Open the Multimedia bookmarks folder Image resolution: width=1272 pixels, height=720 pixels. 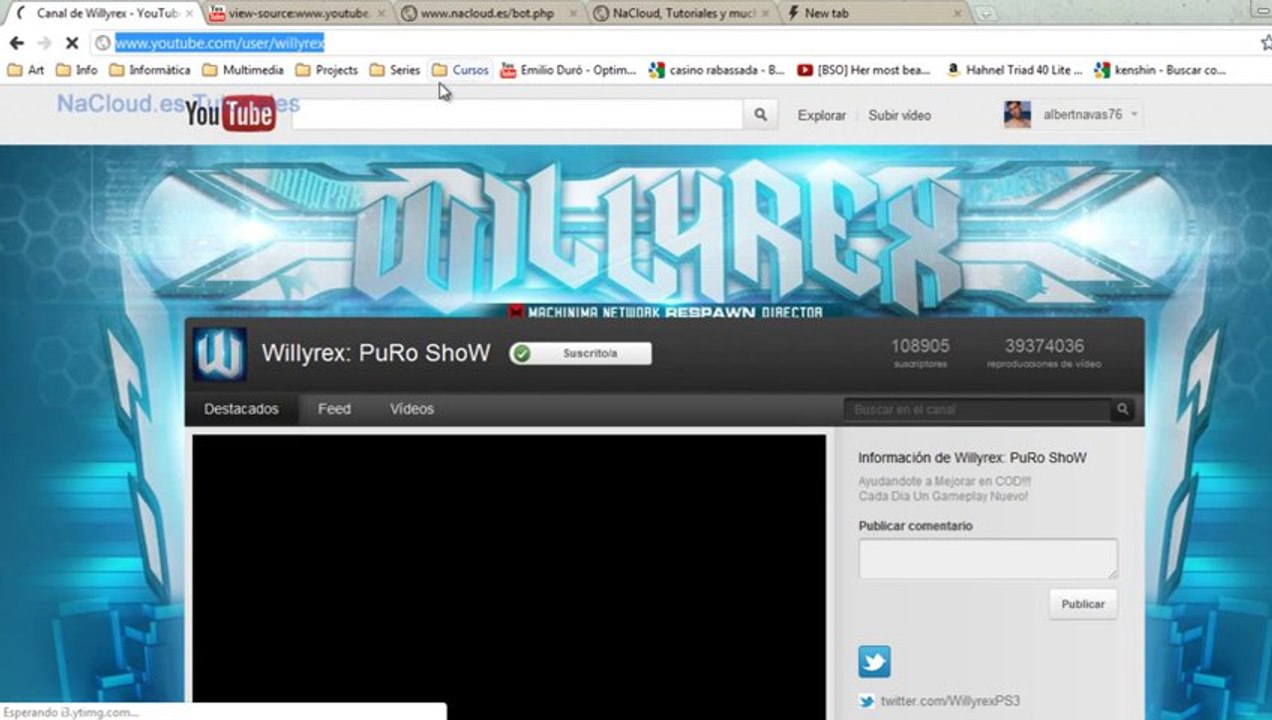(243, 70)
